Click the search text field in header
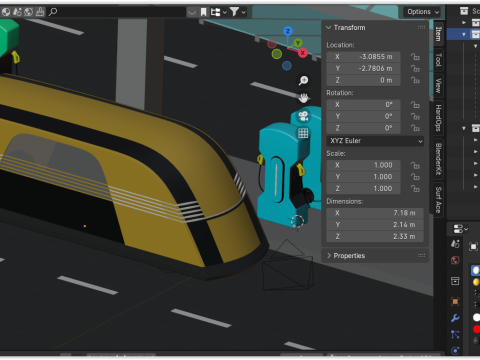 pyautogui.click(x=117, y=12)
